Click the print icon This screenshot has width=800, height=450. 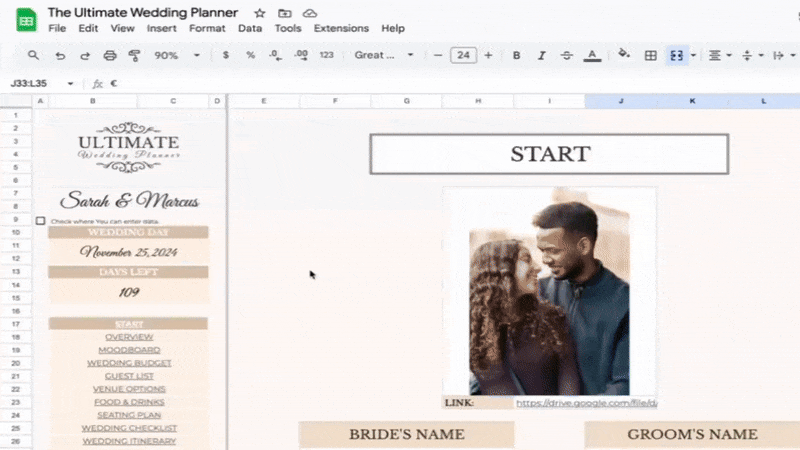[109, 56]
